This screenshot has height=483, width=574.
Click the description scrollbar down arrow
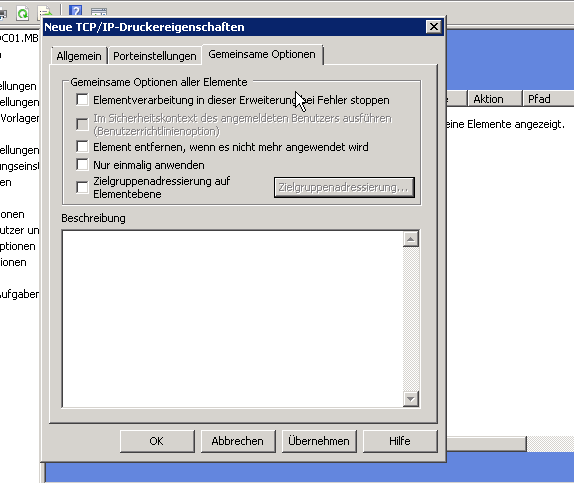pyautogui.click(x=411, y=399)
